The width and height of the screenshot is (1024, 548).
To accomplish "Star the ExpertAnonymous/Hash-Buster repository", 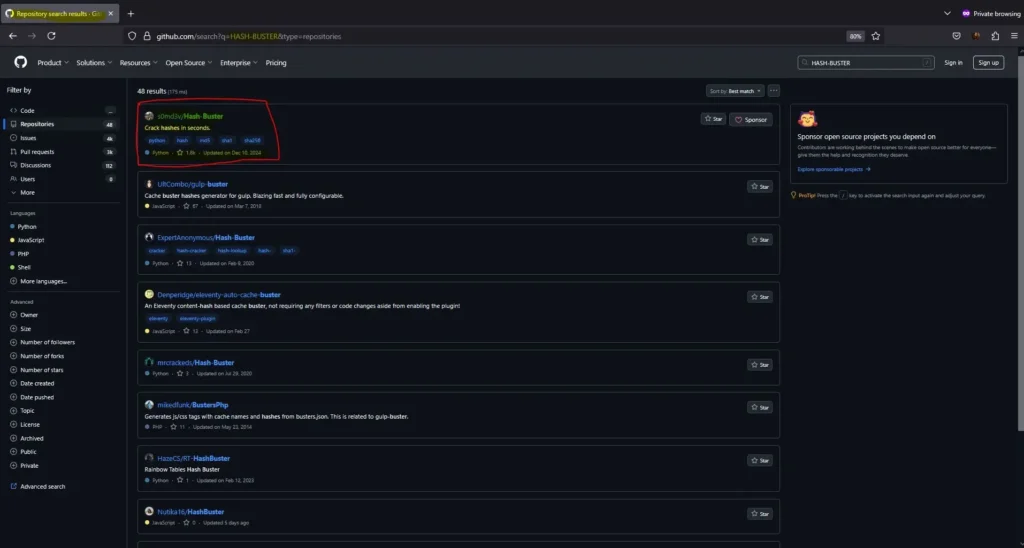I will [x=760, y=240].
